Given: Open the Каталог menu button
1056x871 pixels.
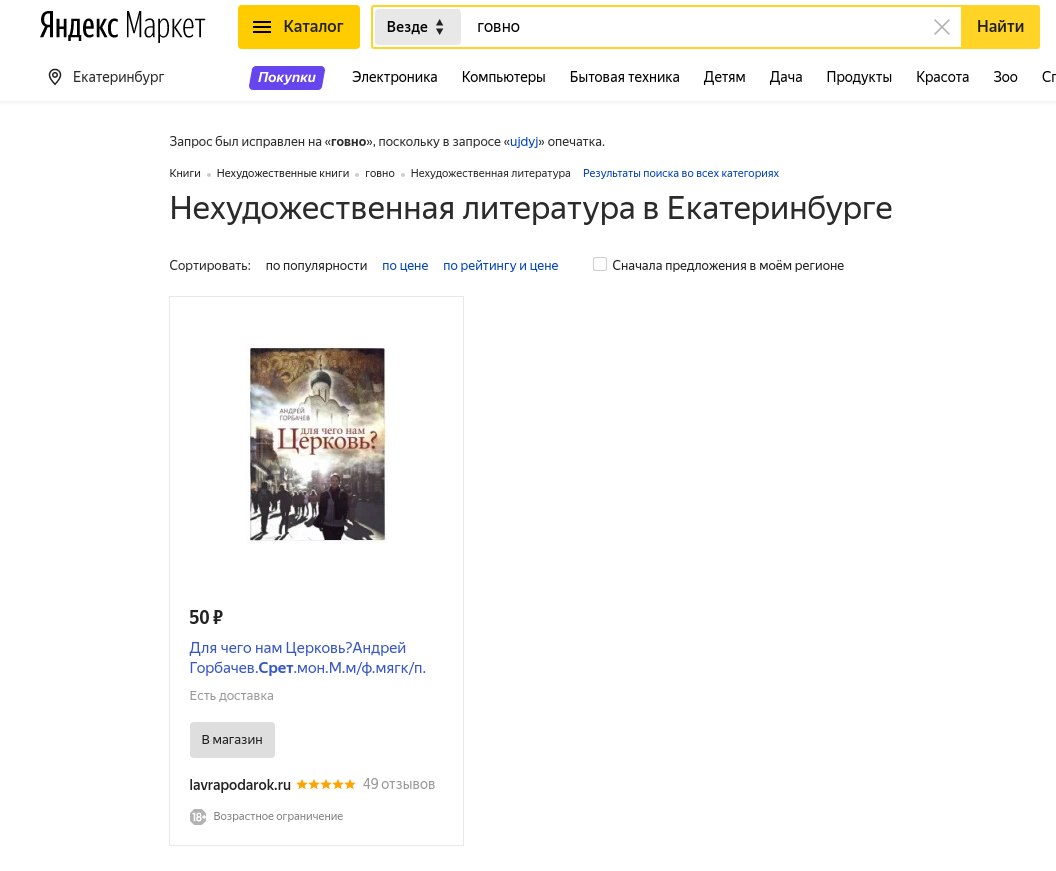Looking at the screenshot, I should [298, 27].
